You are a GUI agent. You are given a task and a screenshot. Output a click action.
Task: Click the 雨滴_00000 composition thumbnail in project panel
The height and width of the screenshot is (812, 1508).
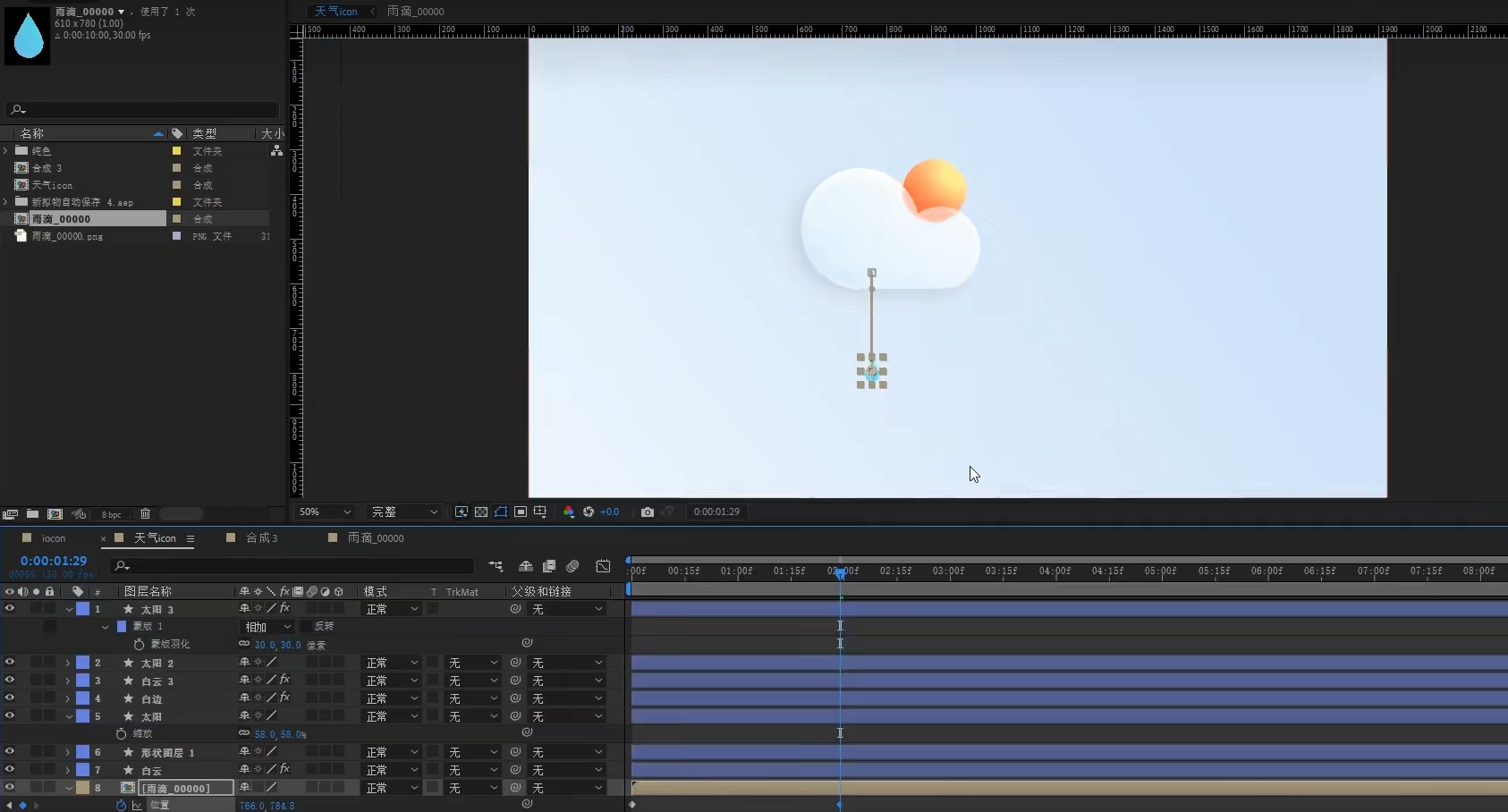point(28,36)
